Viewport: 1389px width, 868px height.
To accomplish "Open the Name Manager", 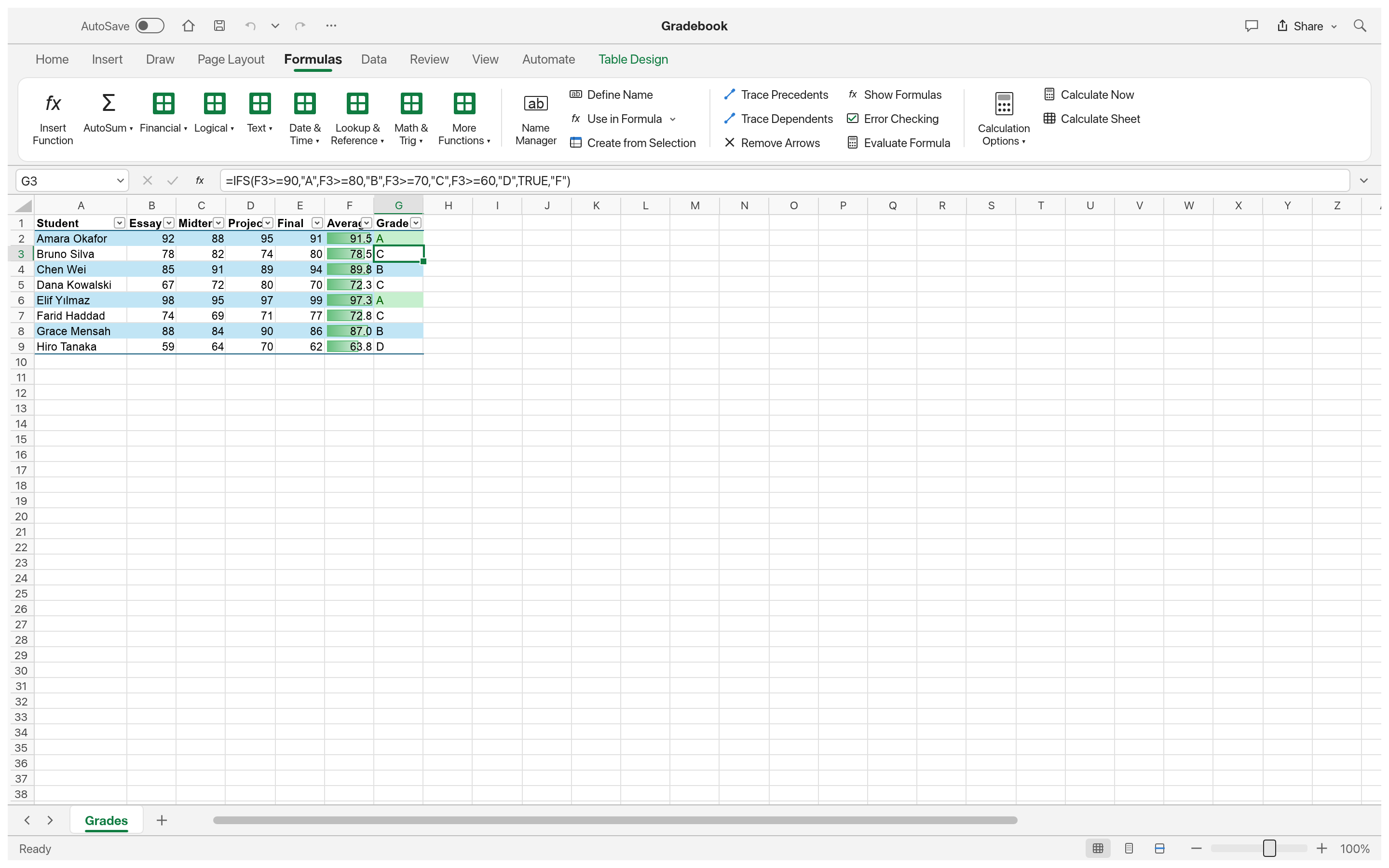I will click(x=535, y=118).
